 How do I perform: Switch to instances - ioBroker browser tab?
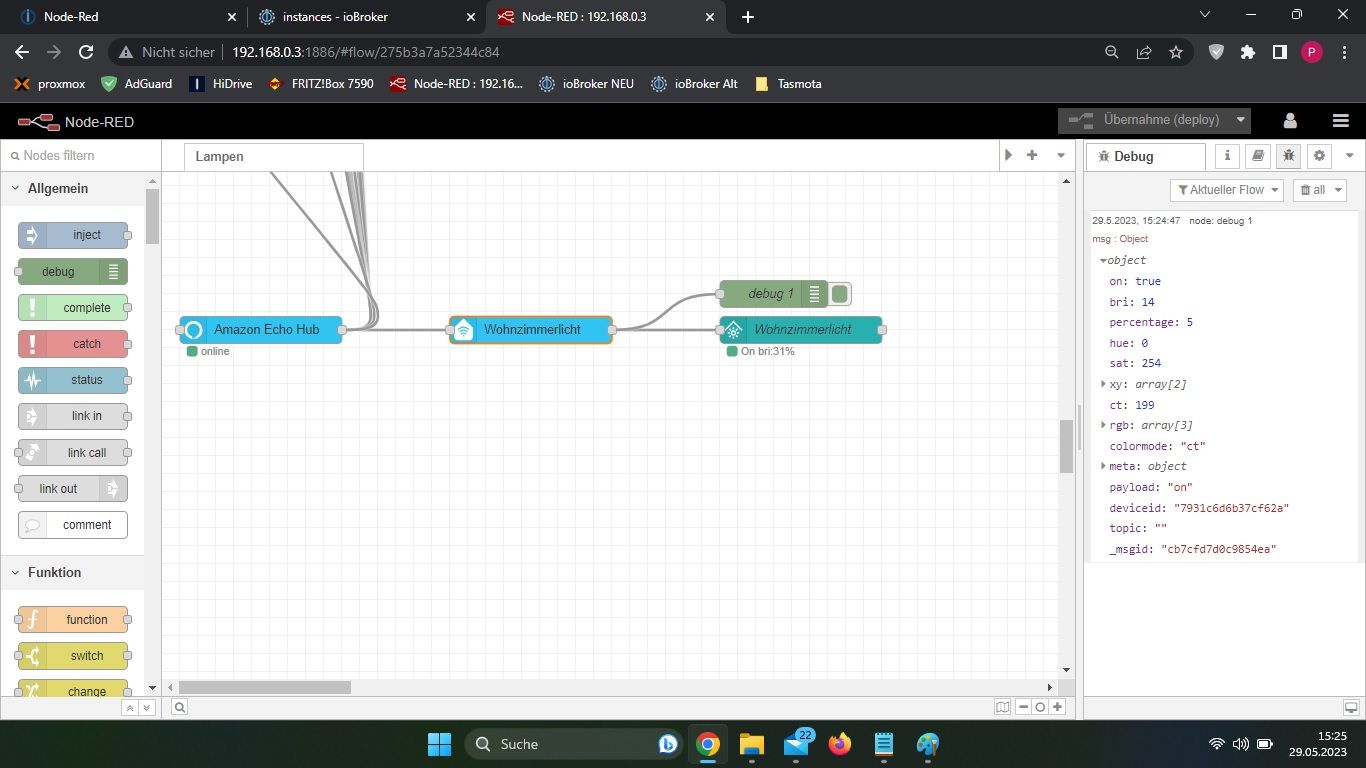click(366, 17)
